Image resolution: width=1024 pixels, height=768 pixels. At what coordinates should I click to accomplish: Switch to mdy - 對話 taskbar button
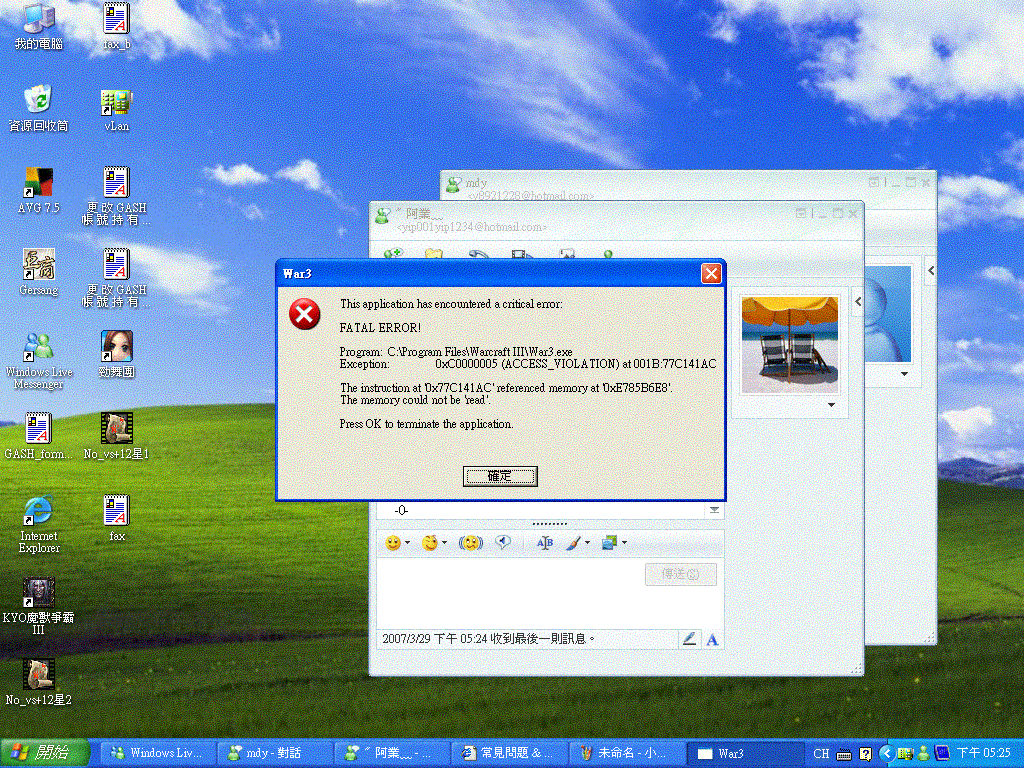pos(274,753)
